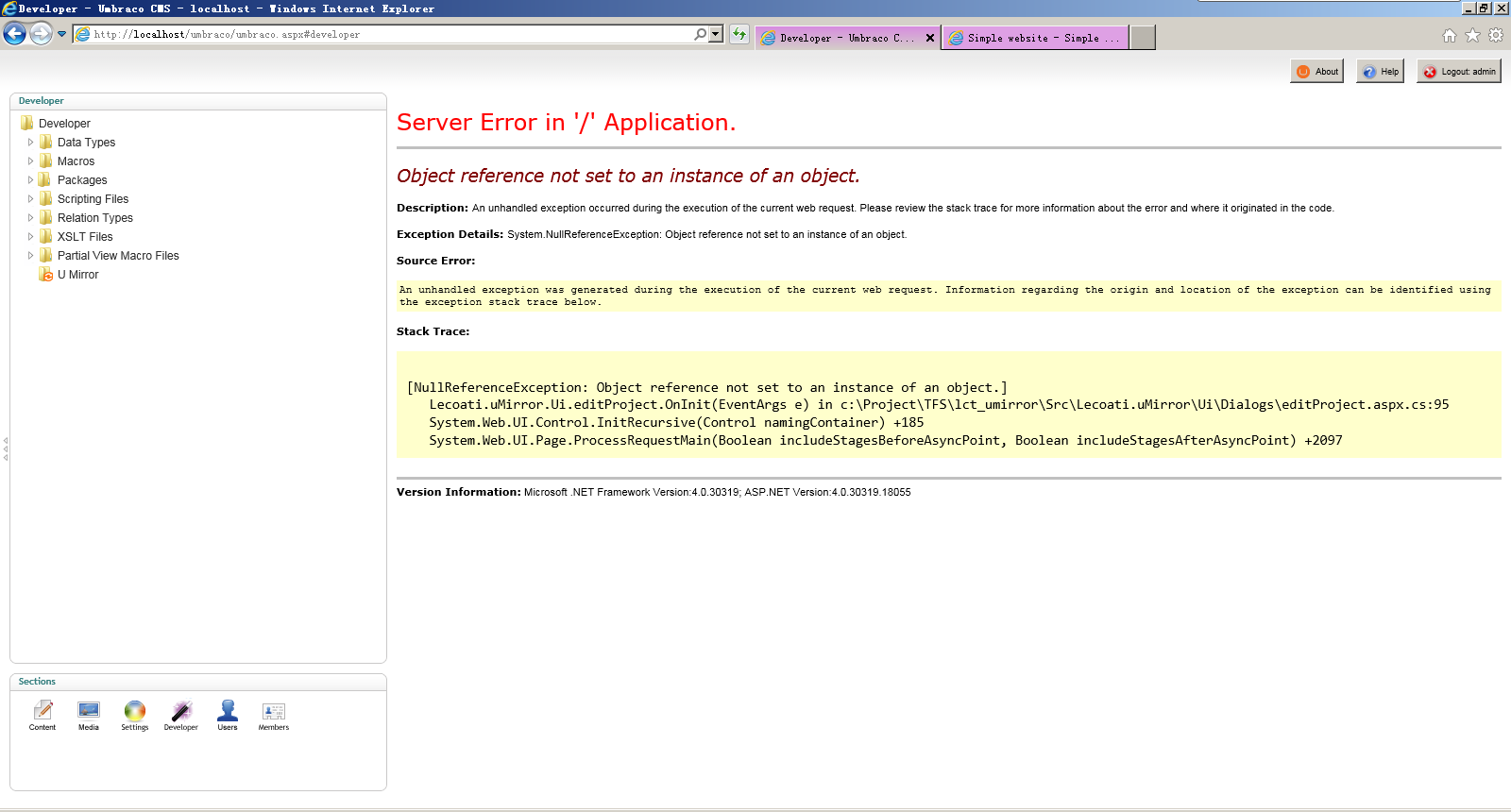Click the Developer root folder icon
Screen dimensions: 1511x812
pyautogui.click(x=26, y=123)
